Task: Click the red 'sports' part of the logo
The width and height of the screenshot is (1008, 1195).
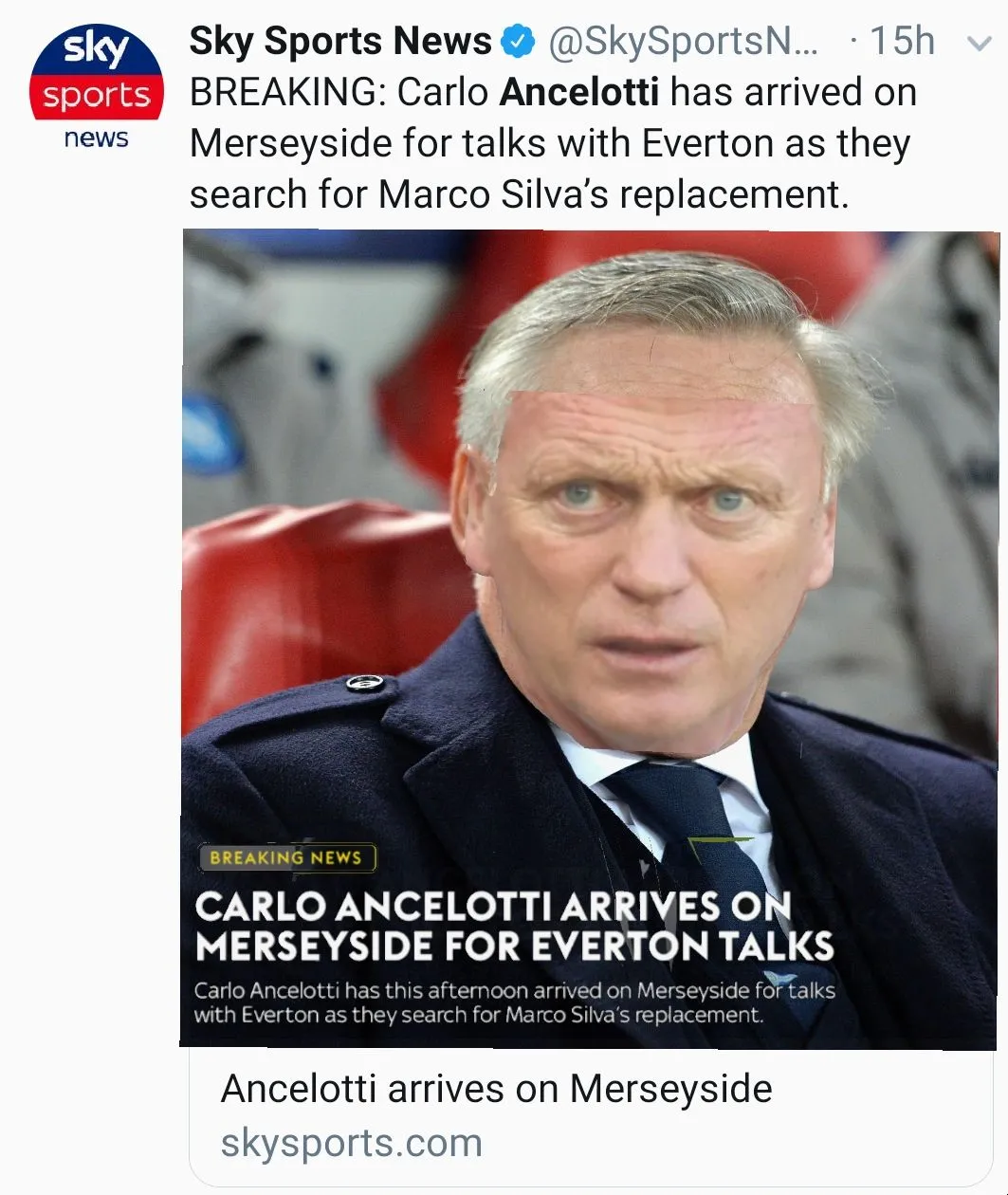Action: 97,97
